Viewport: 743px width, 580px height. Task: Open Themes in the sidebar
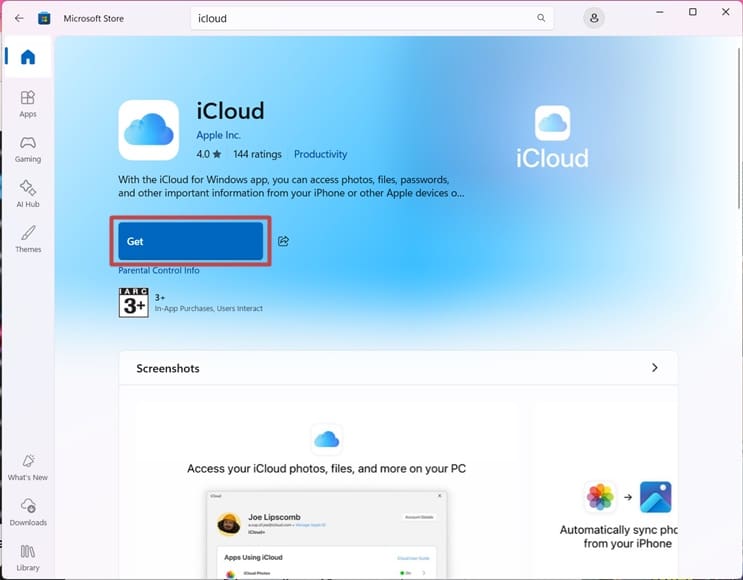pos(28,239)
